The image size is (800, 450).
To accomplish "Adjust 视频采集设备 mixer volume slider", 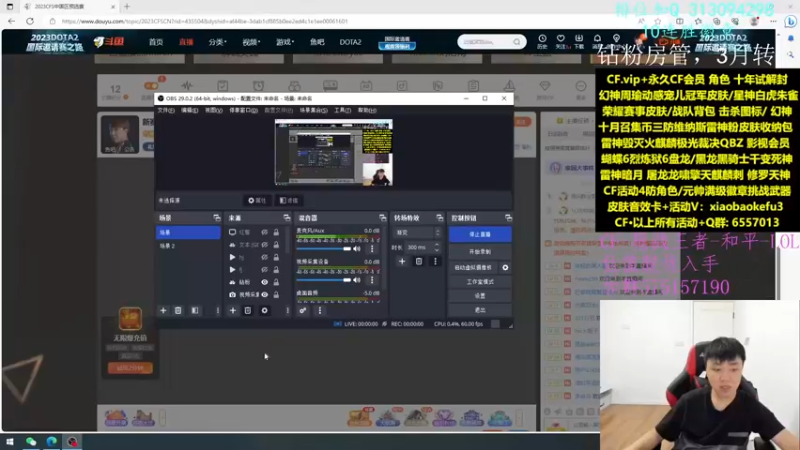I will (x=324, y=280).
